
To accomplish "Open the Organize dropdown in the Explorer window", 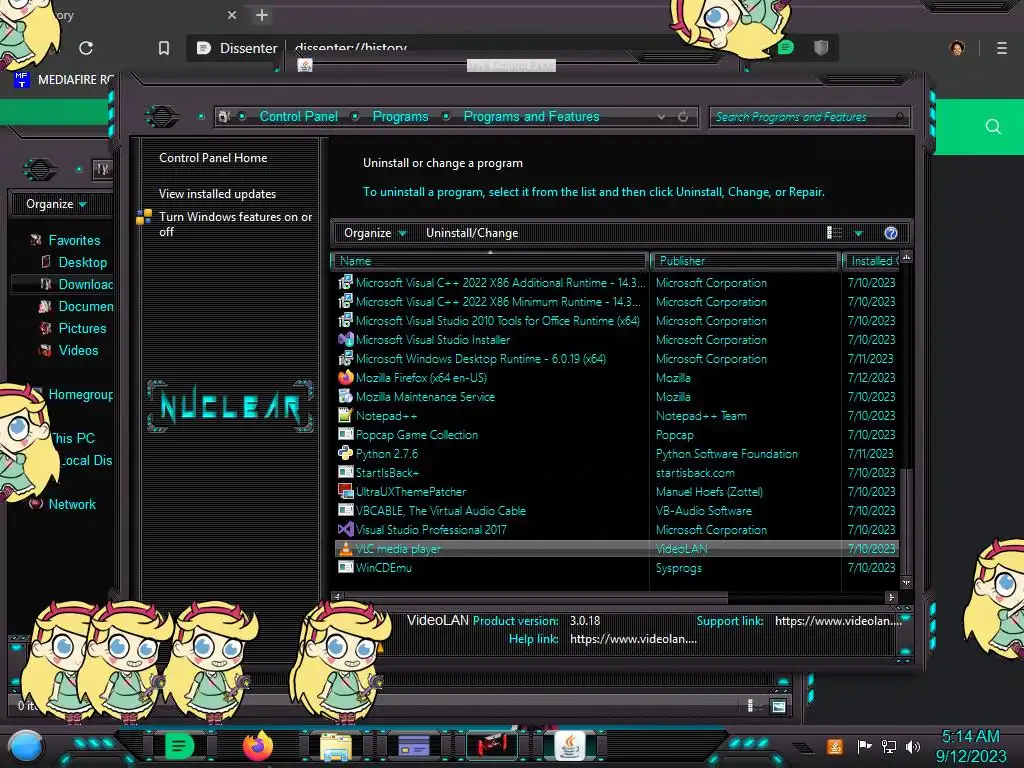I will (x=56, y=204).
